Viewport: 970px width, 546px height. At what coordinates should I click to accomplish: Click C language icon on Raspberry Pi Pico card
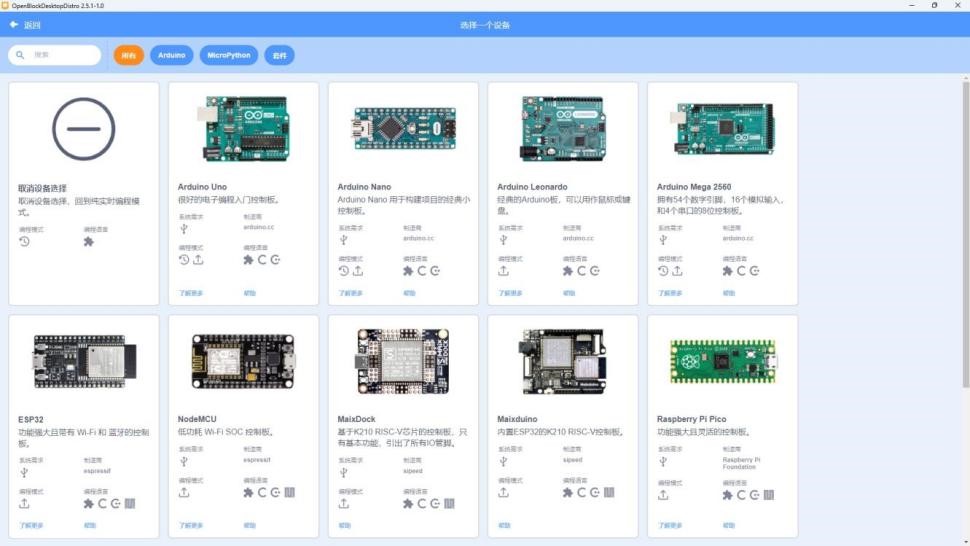(740, 495)
